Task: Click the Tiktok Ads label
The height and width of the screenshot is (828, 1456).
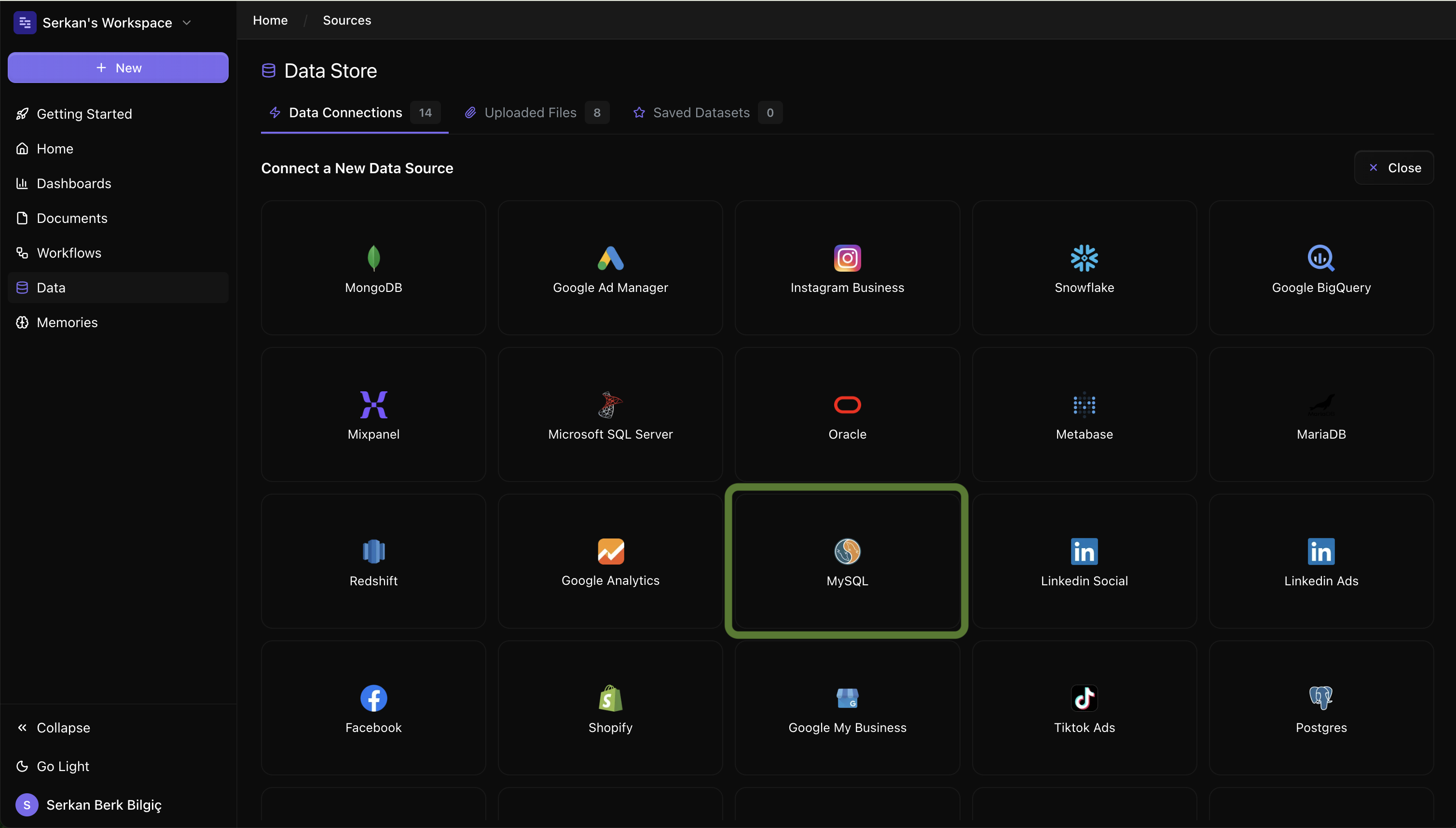Action: (x=1084, y=727)
